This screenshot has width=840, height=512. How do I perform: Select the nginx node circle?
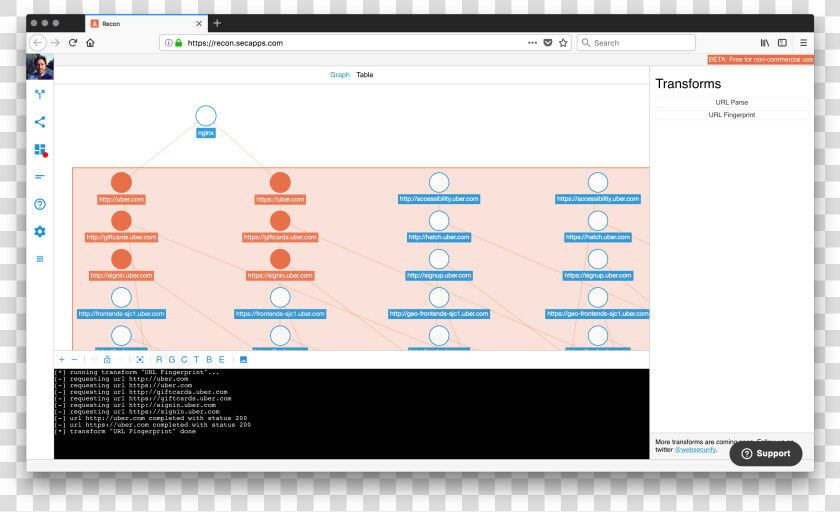[206, 116]
